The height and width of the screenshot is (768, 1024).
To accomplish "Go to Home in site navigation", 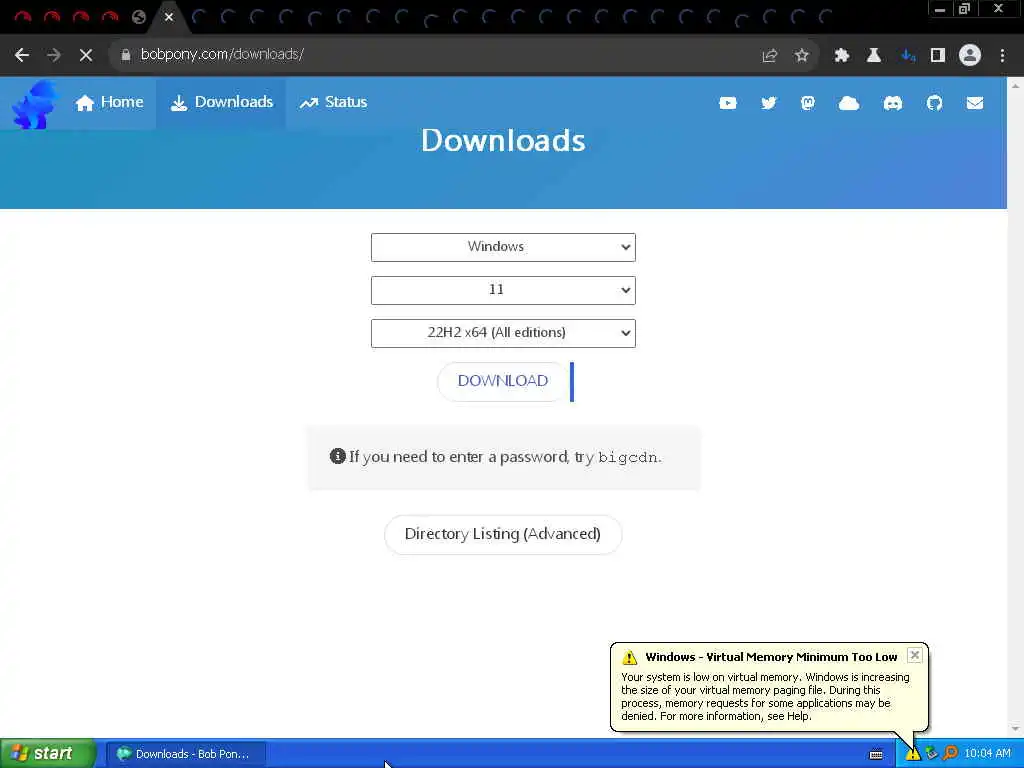I will 109,103.
